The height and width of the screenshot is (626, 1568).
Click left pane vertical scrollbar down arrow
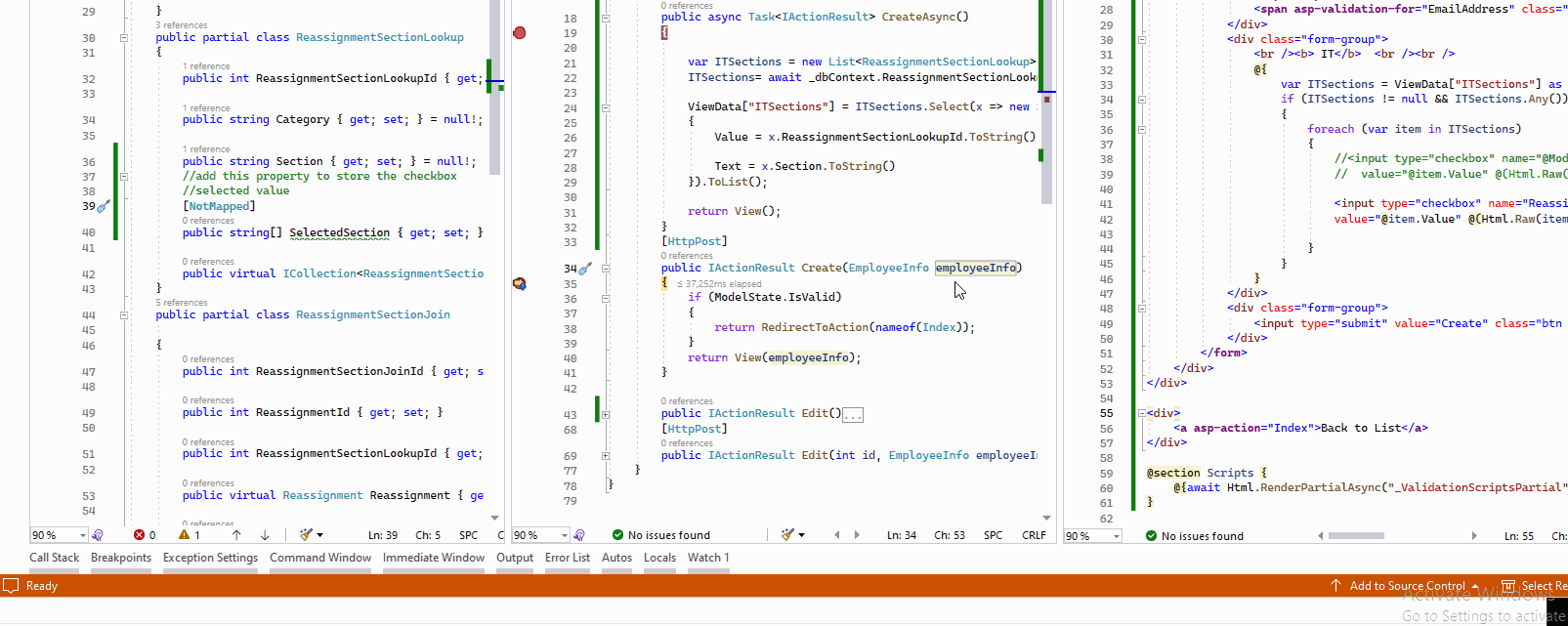tap(494, 518)
